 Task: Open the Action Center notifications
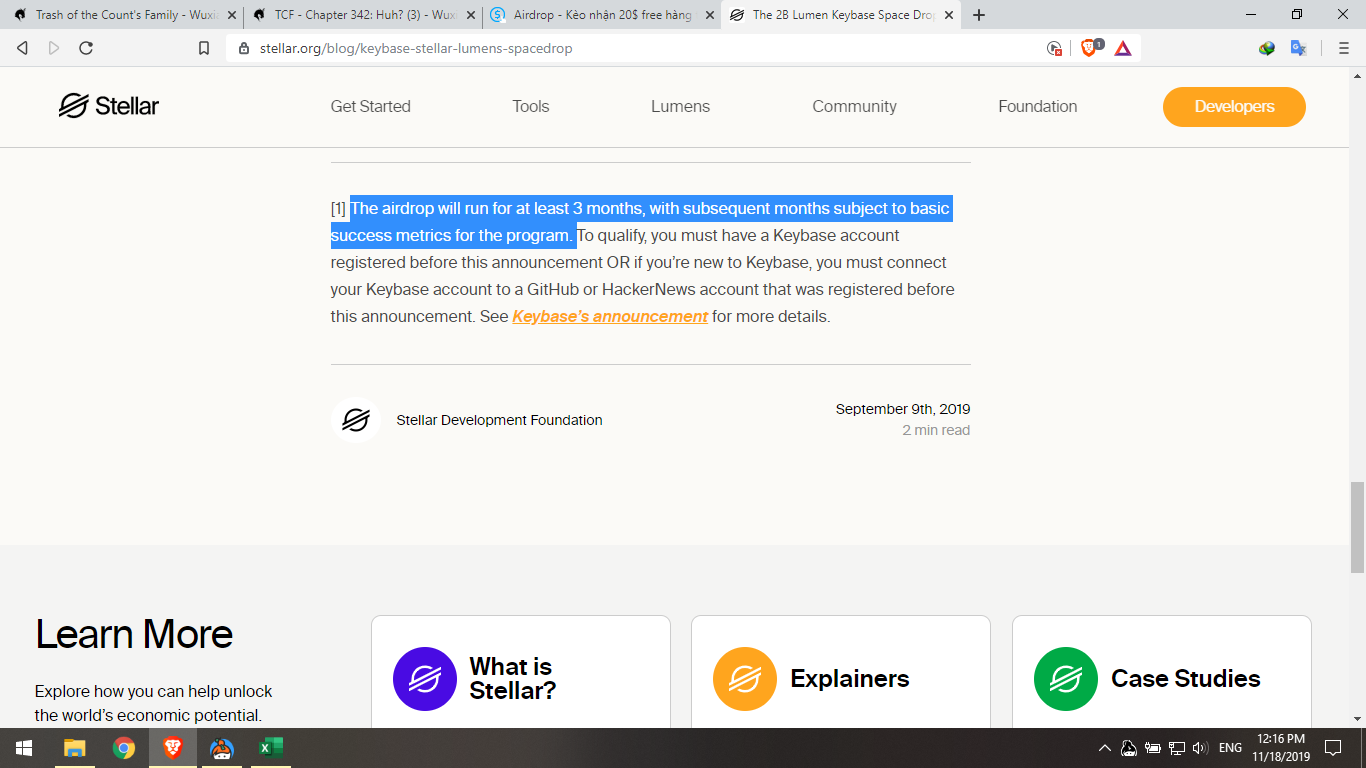click(x=1333, y=748)
